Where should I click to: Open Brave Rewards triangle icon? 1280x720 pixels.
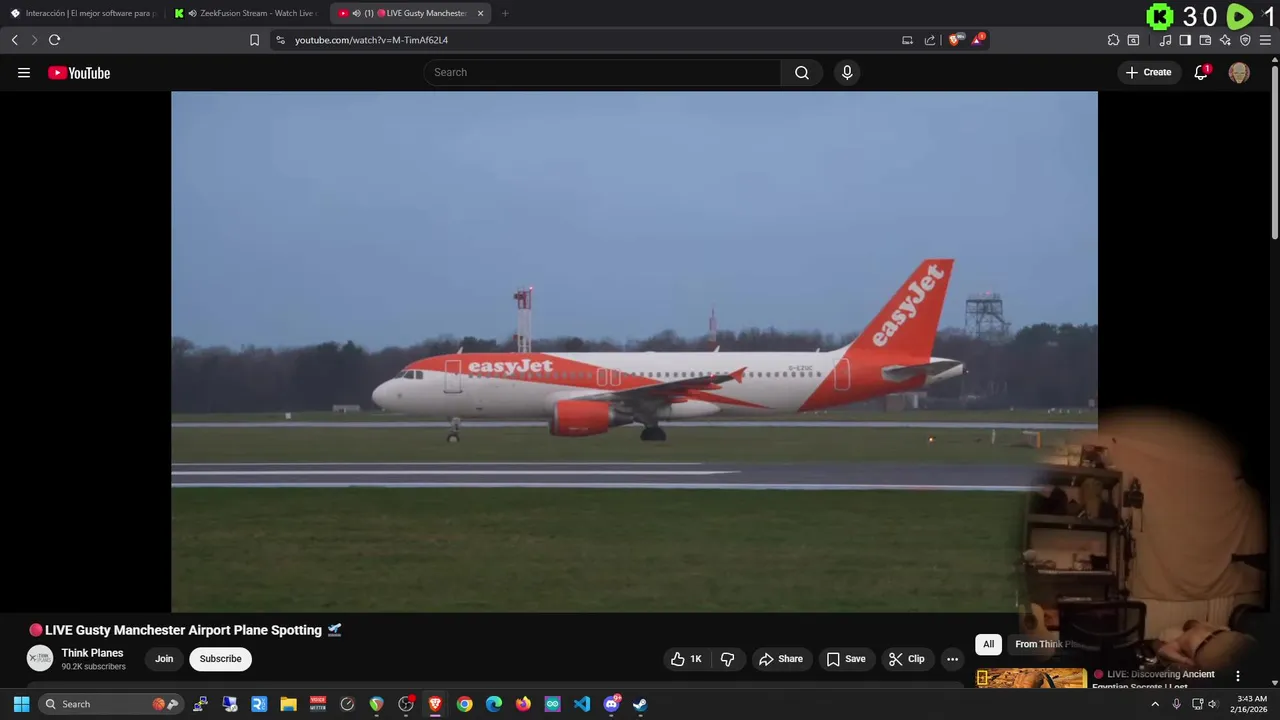978,40
